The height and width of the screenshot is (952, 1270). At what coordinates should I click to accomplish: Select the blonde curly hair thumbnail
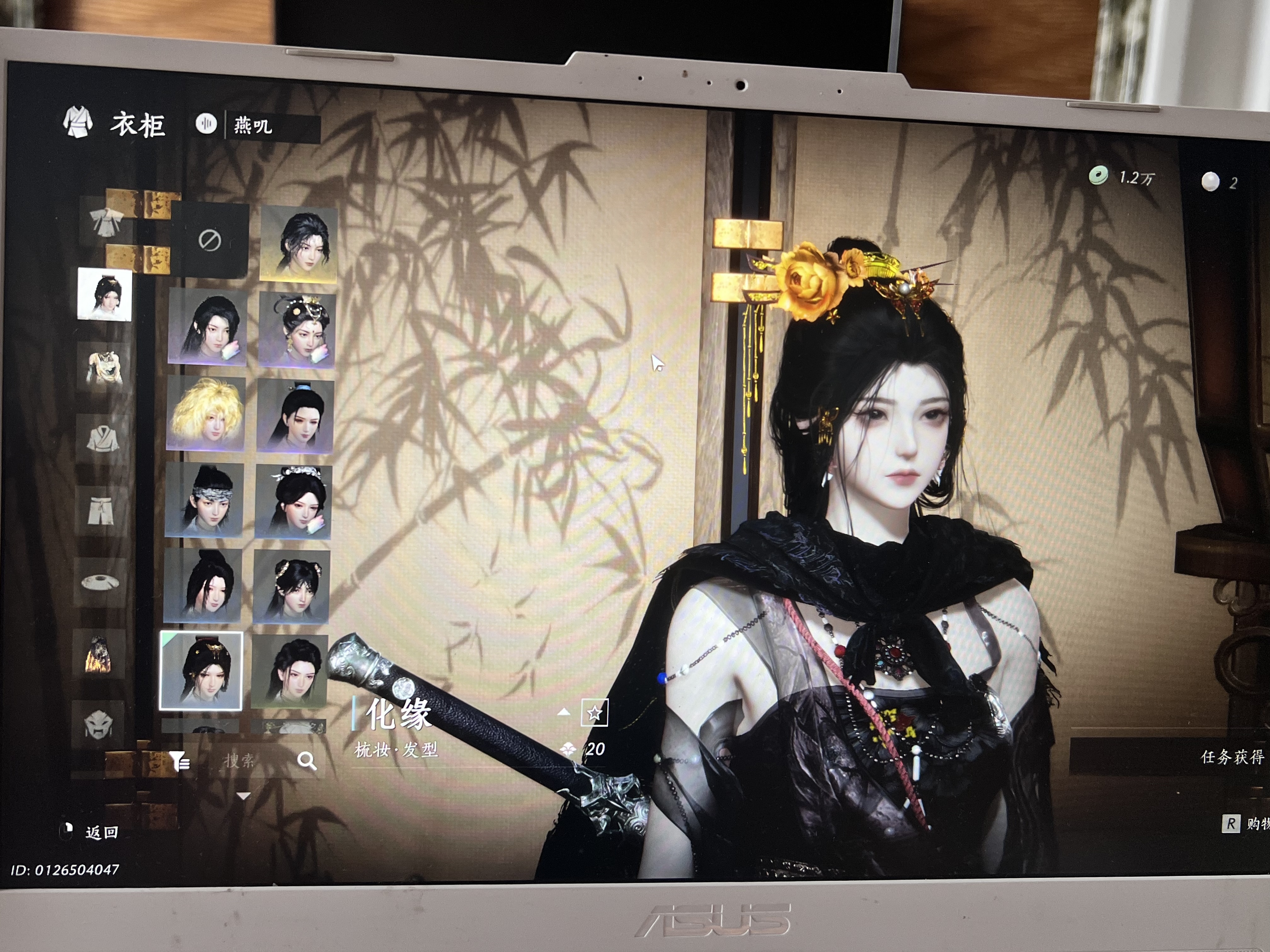coord(206,414)
